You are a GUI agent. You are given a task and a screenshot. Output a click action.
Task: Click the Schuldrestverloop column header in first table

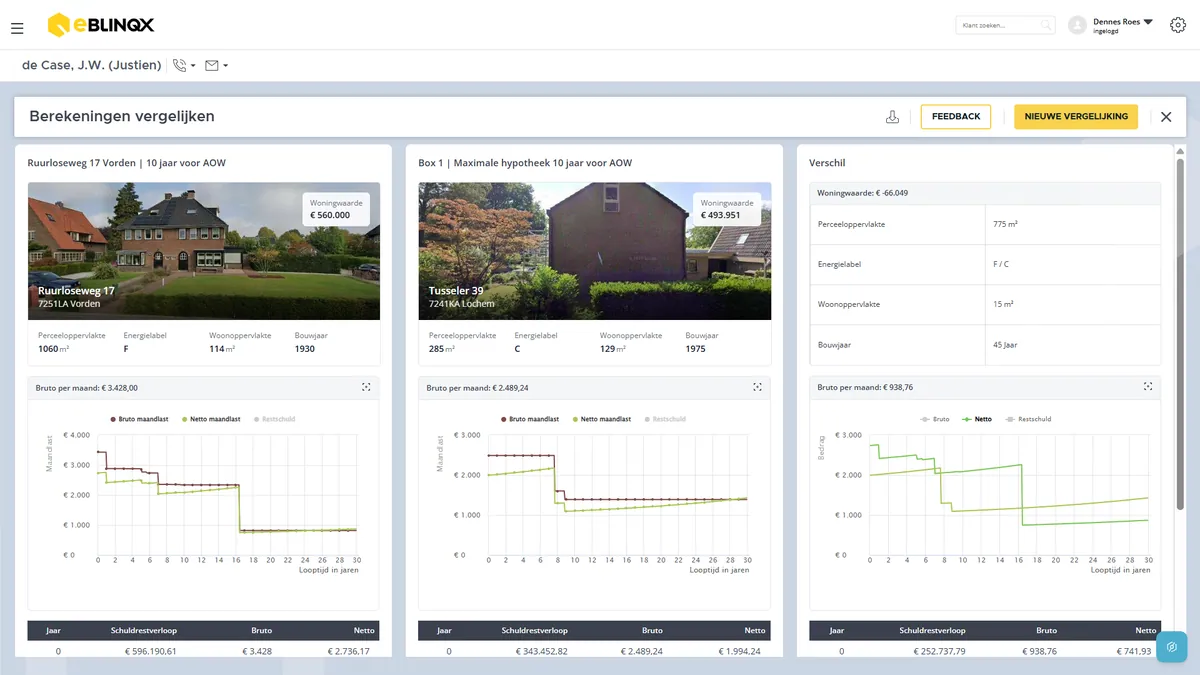coord(143,631)
